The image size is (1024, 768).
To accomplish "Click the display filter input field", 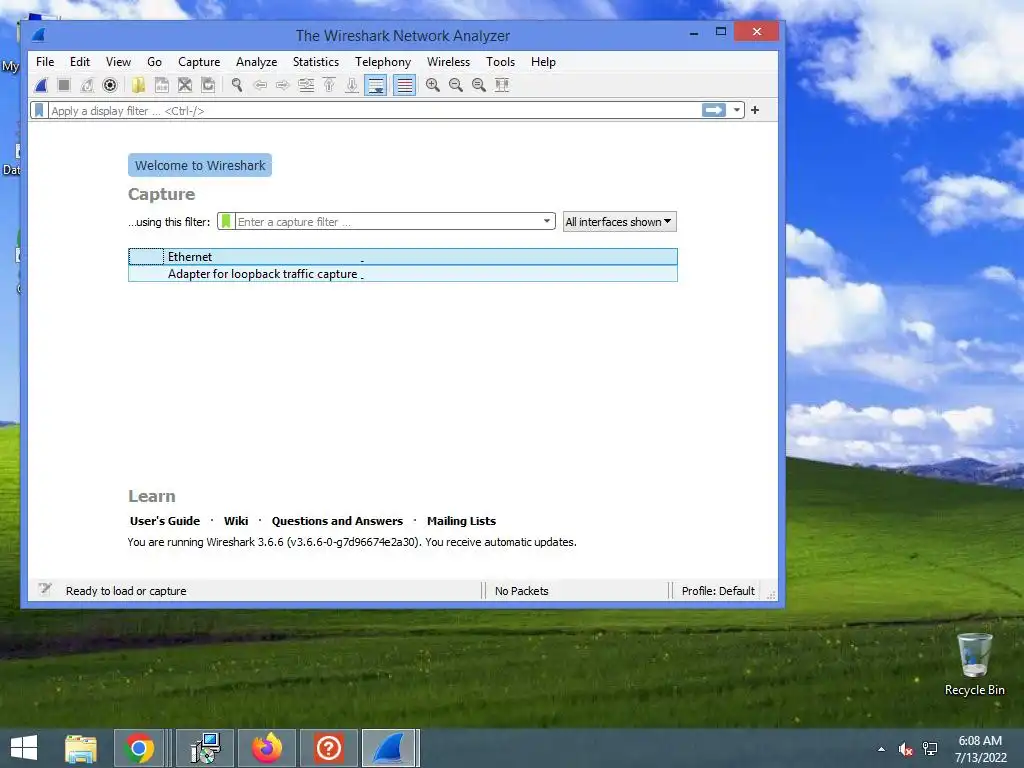I will pos(374,110).
